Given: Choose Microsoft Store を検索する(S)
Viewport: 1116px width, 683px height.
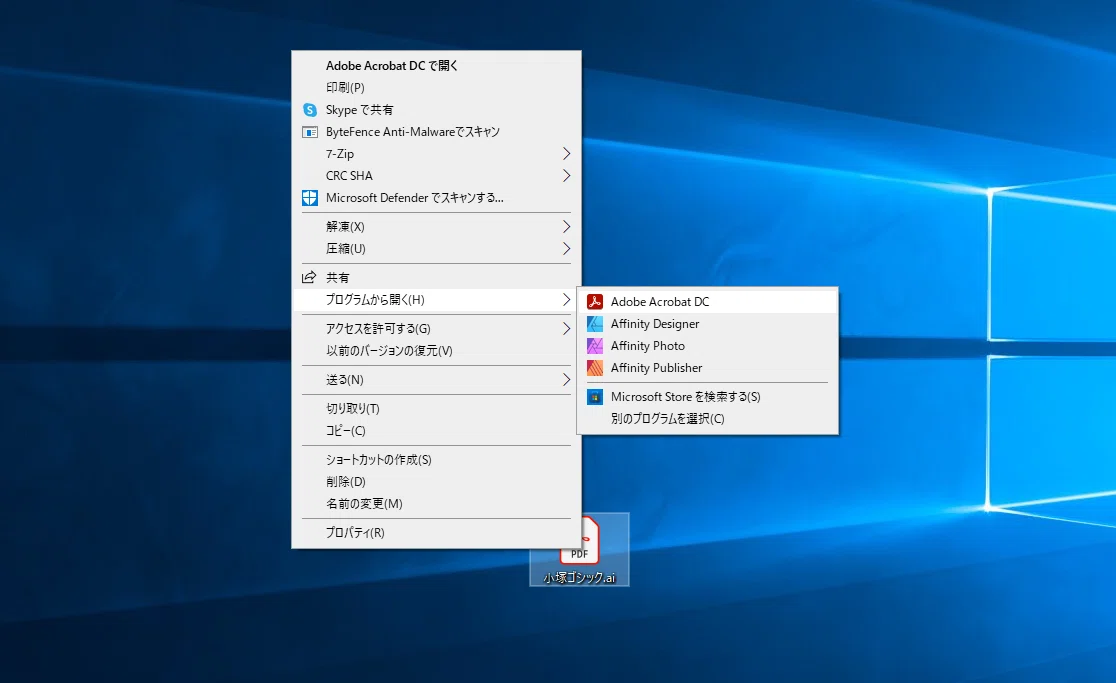Looking at the screenshot, I should 707,397.
